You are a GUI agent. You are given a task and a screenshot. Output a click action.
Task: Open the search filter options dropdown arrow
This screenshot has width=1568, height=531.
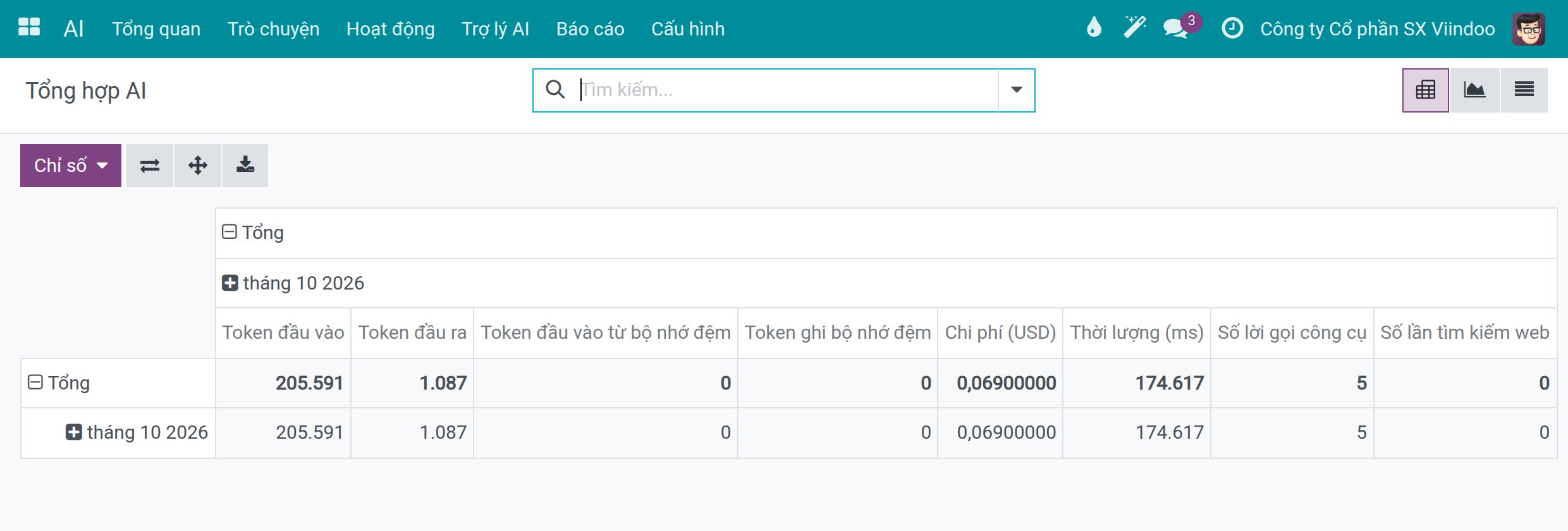point(1016,90)
